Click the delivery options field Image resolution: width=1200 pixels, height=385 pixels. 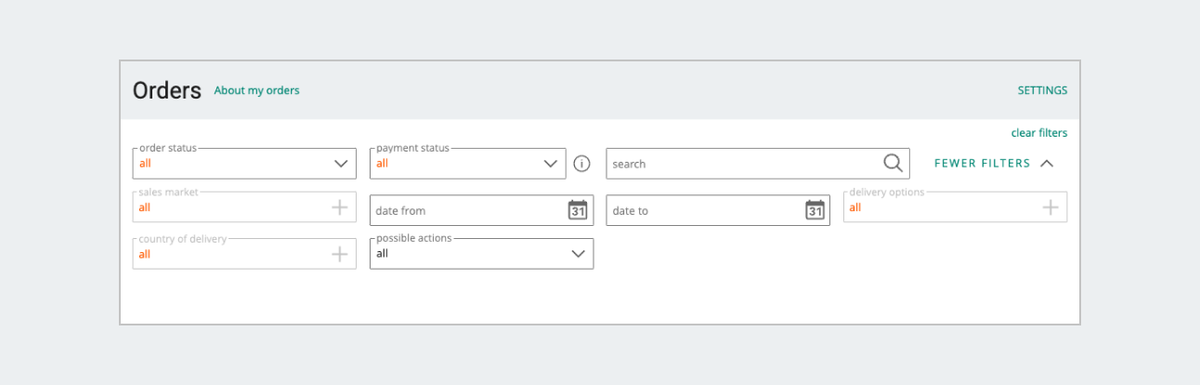point(955,207)
